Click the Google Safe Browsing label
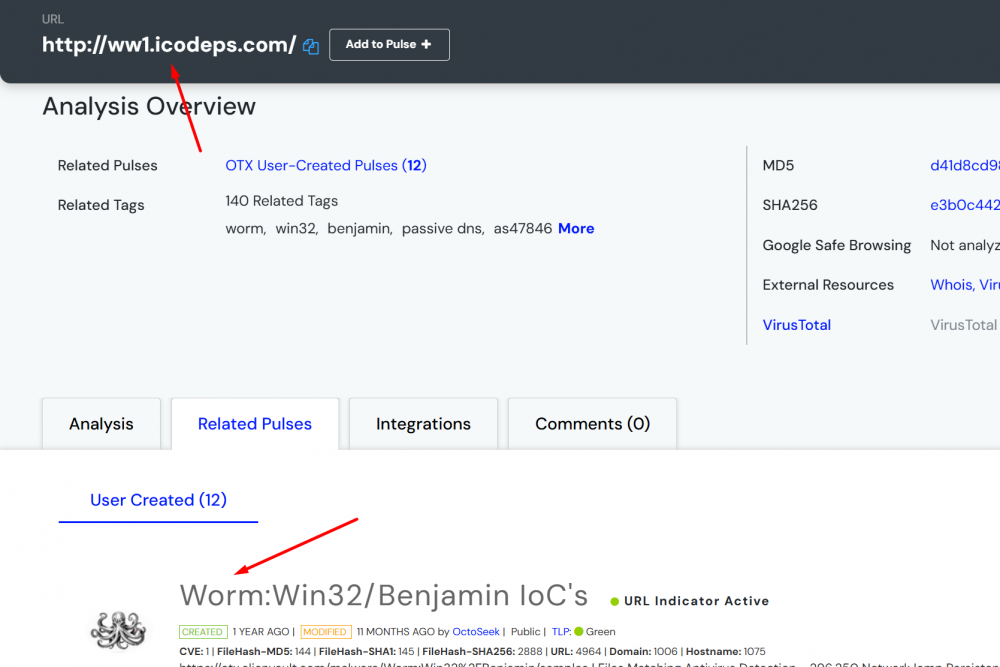This screenshot has height=667, width=1000. 837,245
